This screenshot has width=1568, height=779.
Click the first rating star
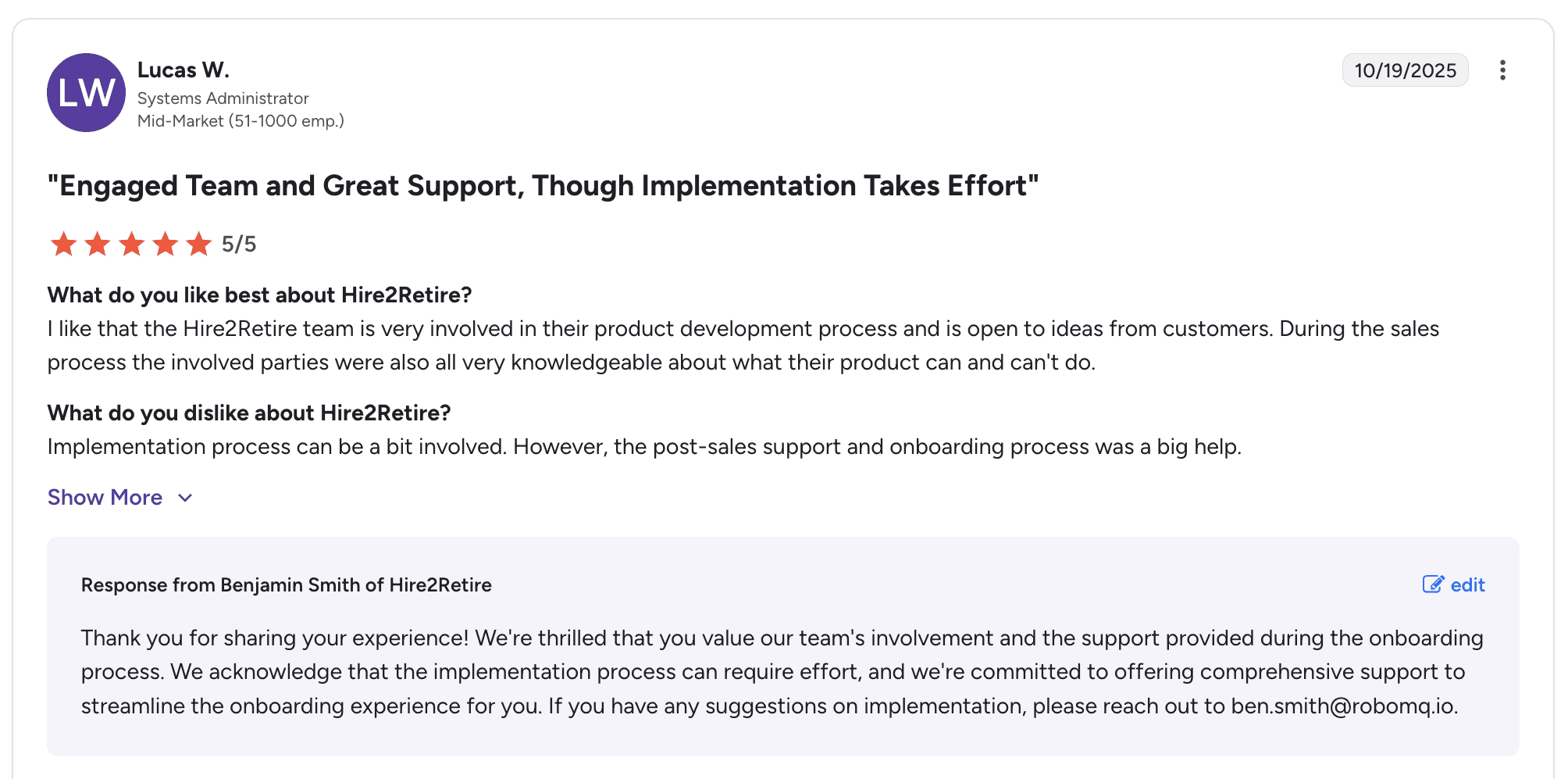pyautogui.click(x=63, y=244)
